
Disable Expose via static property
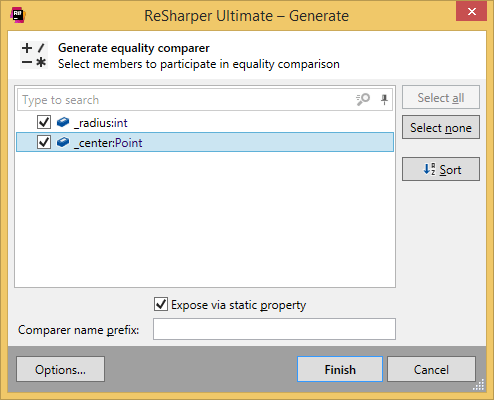click(x=161, y=304)
